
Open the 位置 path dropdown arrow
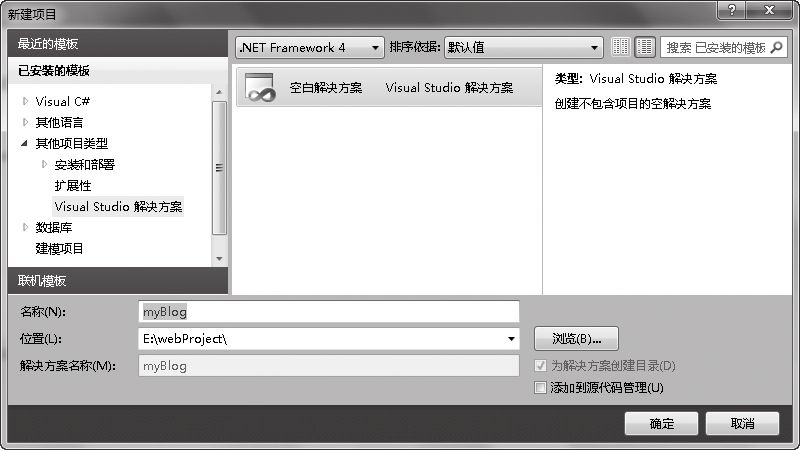tap(511, 339)
